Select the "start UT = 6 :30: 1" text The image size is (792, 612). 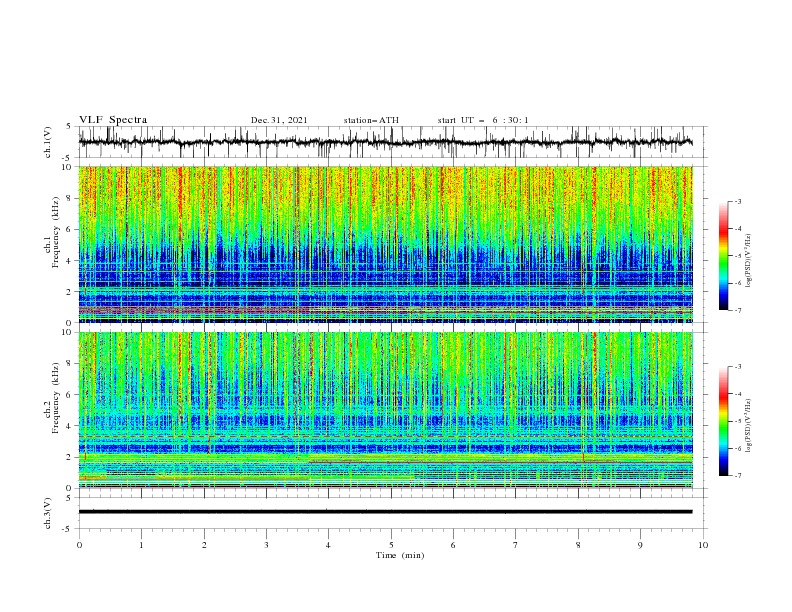(483, 120)
